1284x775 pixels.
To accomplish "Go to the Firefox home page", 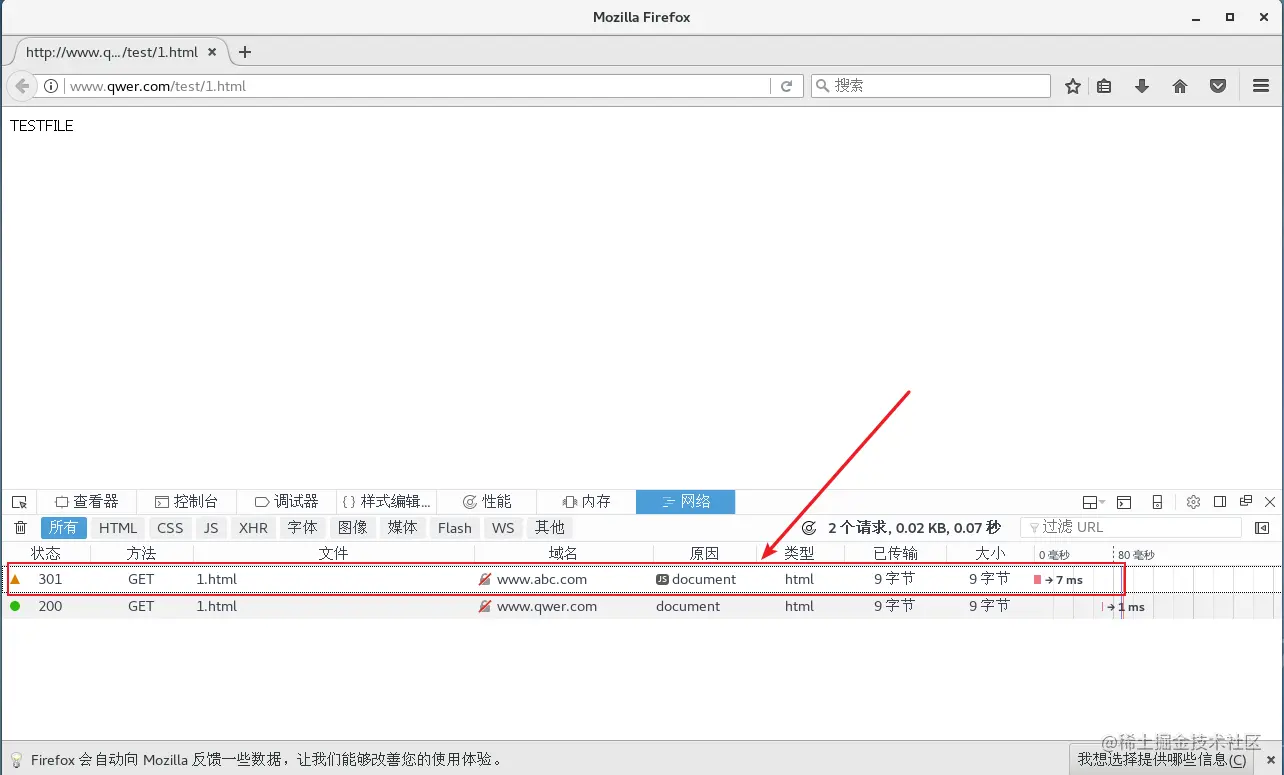I will pyautogui.click(x=1180, y=87).
